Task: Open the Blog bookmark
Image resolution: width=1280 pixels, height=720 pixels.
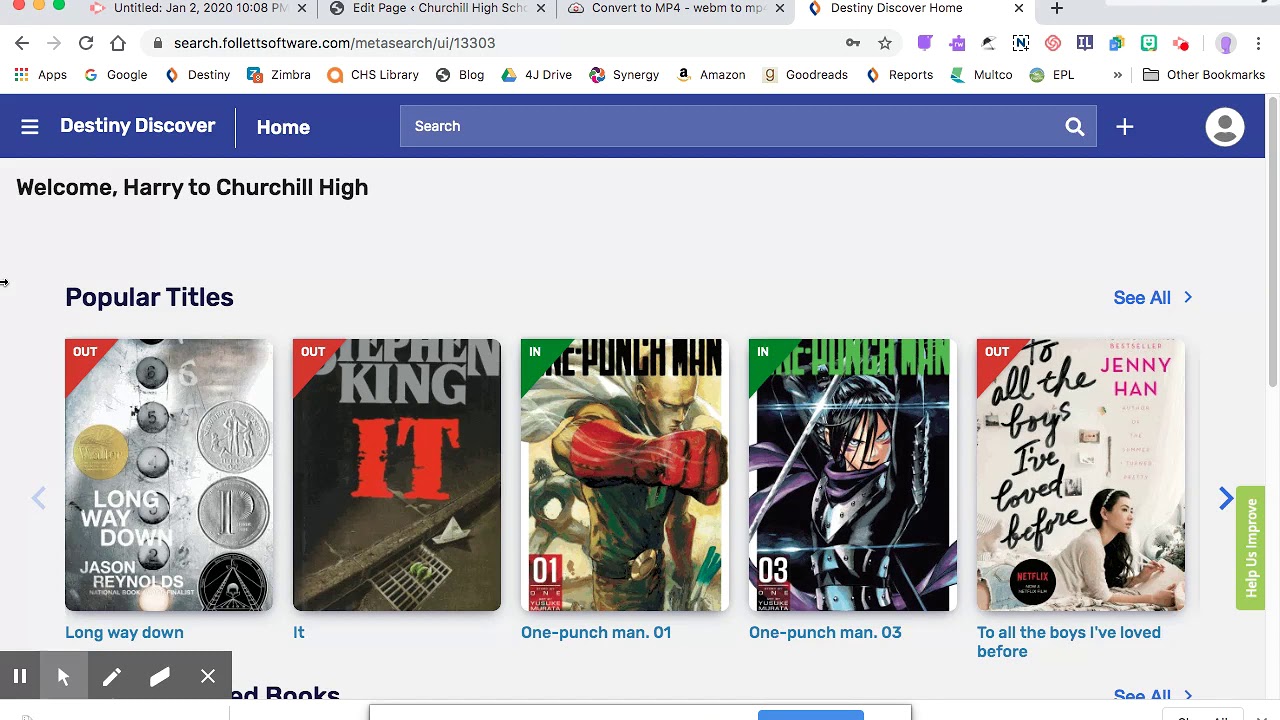Action: (x=460, y=75)
